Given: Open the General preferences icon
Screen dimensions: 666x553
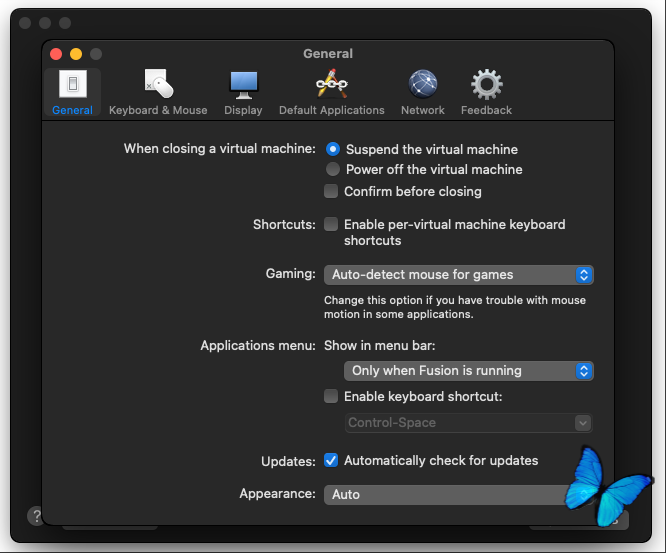Looking at the screenshot, I should (73, 84).
